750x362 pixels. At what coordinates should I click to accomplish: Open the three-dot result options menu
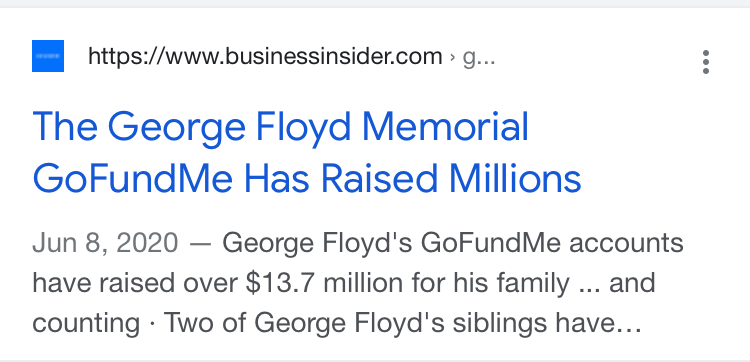point(706,62)
